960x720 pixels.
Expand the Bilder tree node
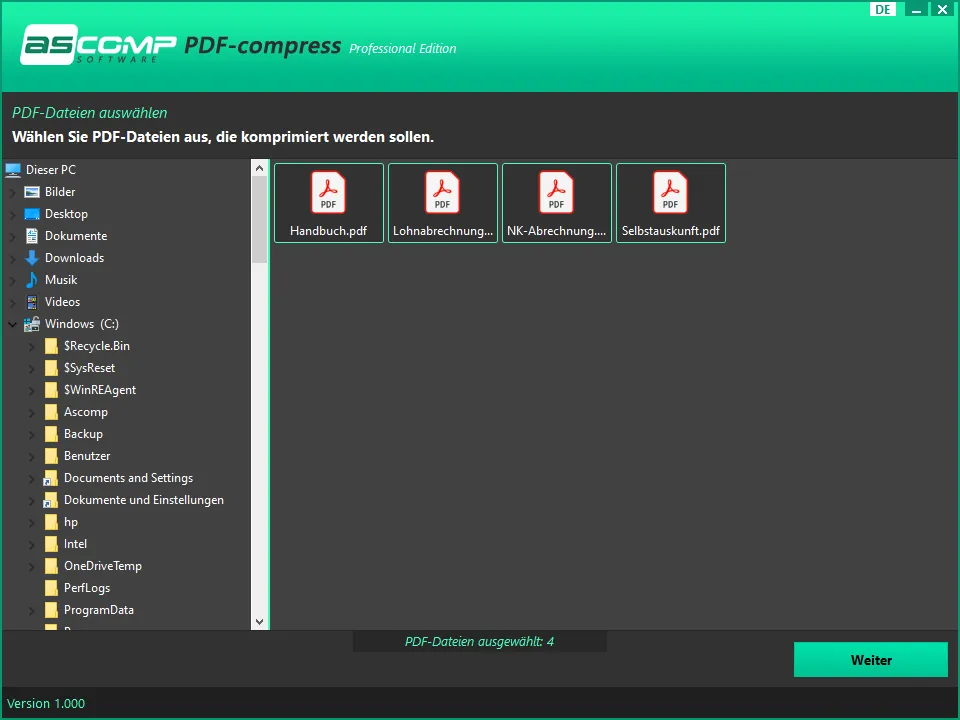[13, 192]
